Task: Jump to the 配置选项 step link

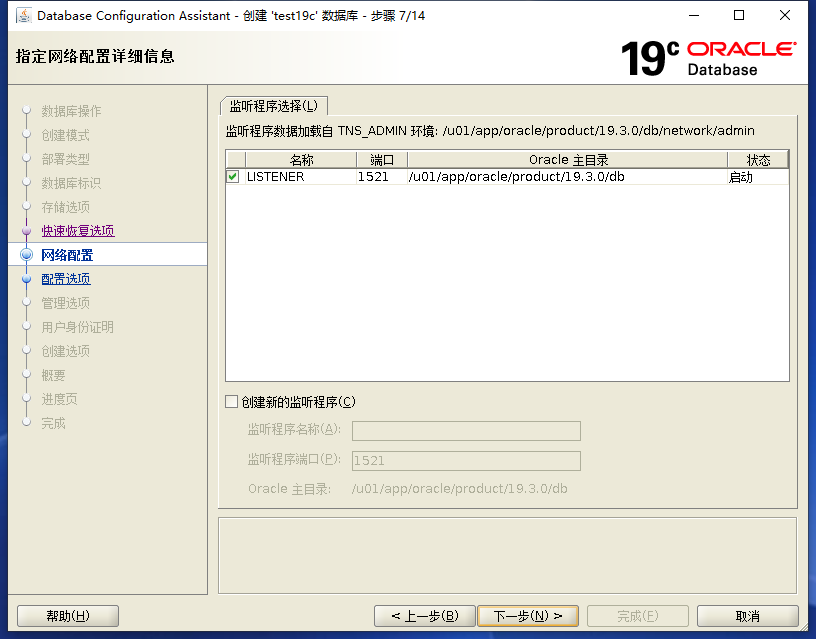Action: 66,279
